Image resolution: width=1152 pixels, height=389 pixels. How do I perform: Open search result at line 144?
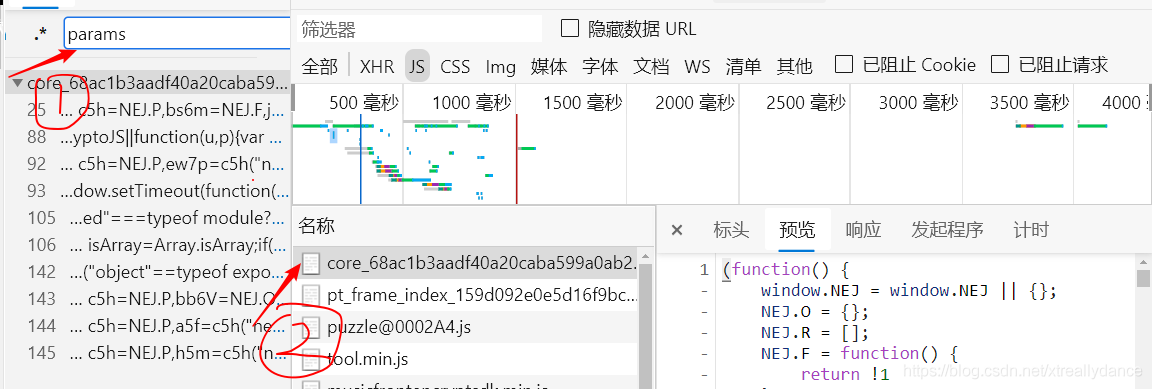(147, 326)
